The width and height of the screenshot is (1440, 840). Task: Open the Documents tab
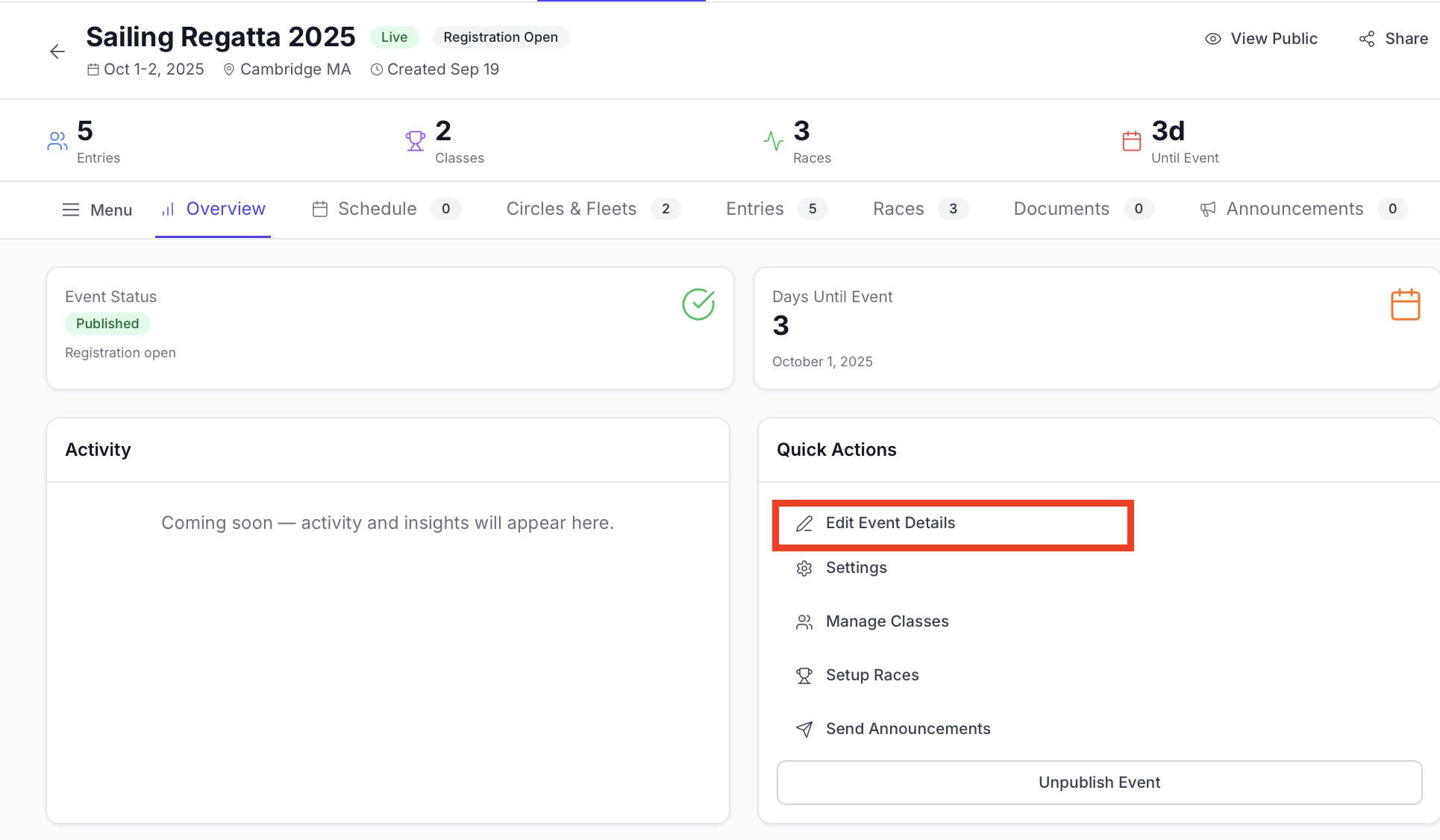coord(1061,209)
